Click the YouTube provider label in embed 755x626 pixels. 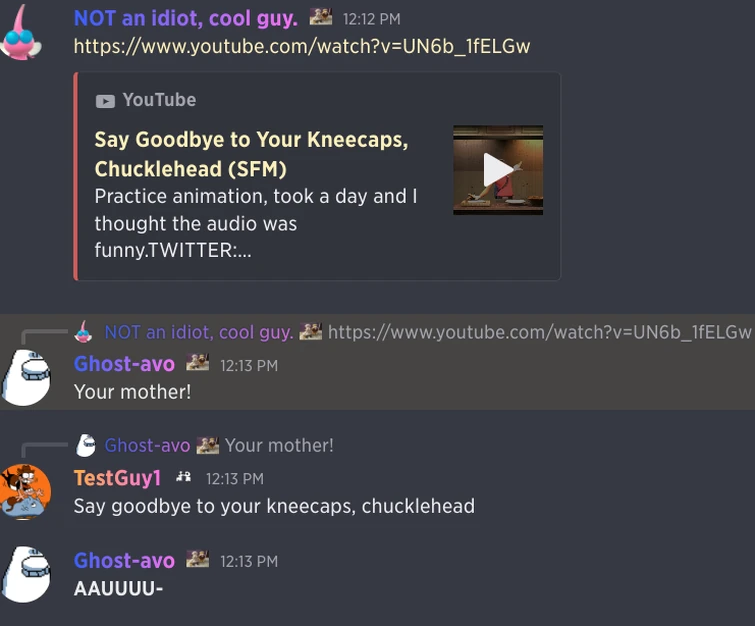pyautogui.click(x=159, y=100)
